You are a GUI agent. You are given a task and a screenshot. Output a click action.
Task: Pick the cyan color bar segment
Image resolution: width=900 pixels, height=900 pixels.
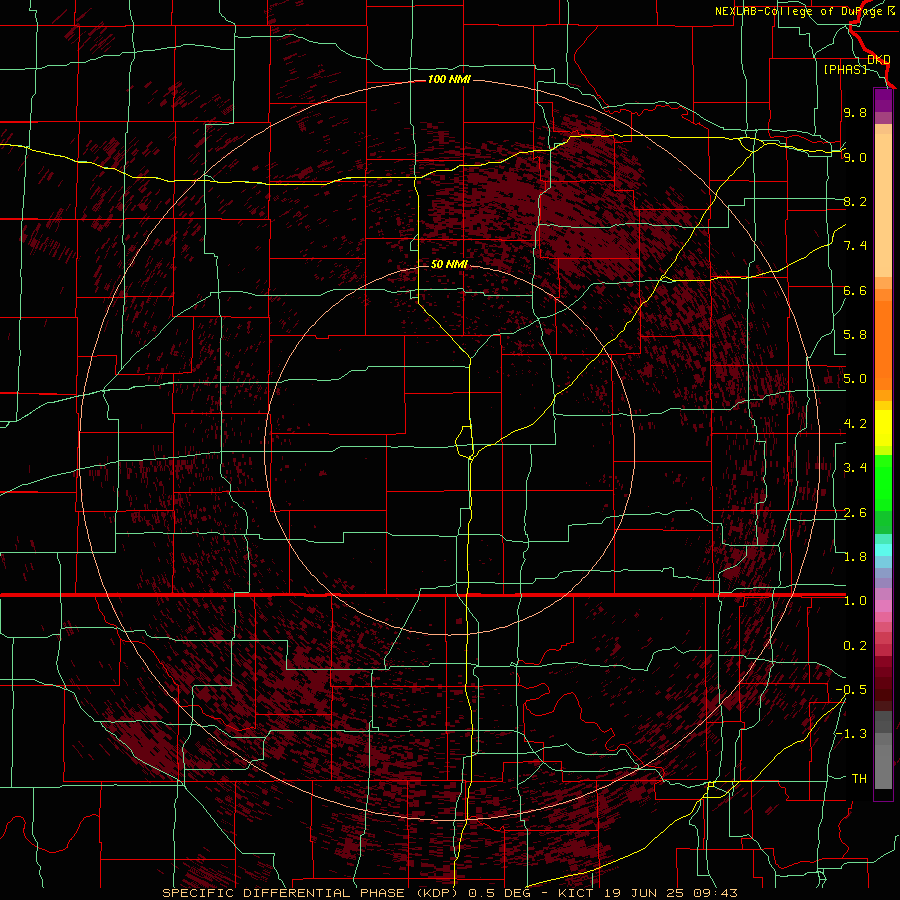tap(883, 550)
